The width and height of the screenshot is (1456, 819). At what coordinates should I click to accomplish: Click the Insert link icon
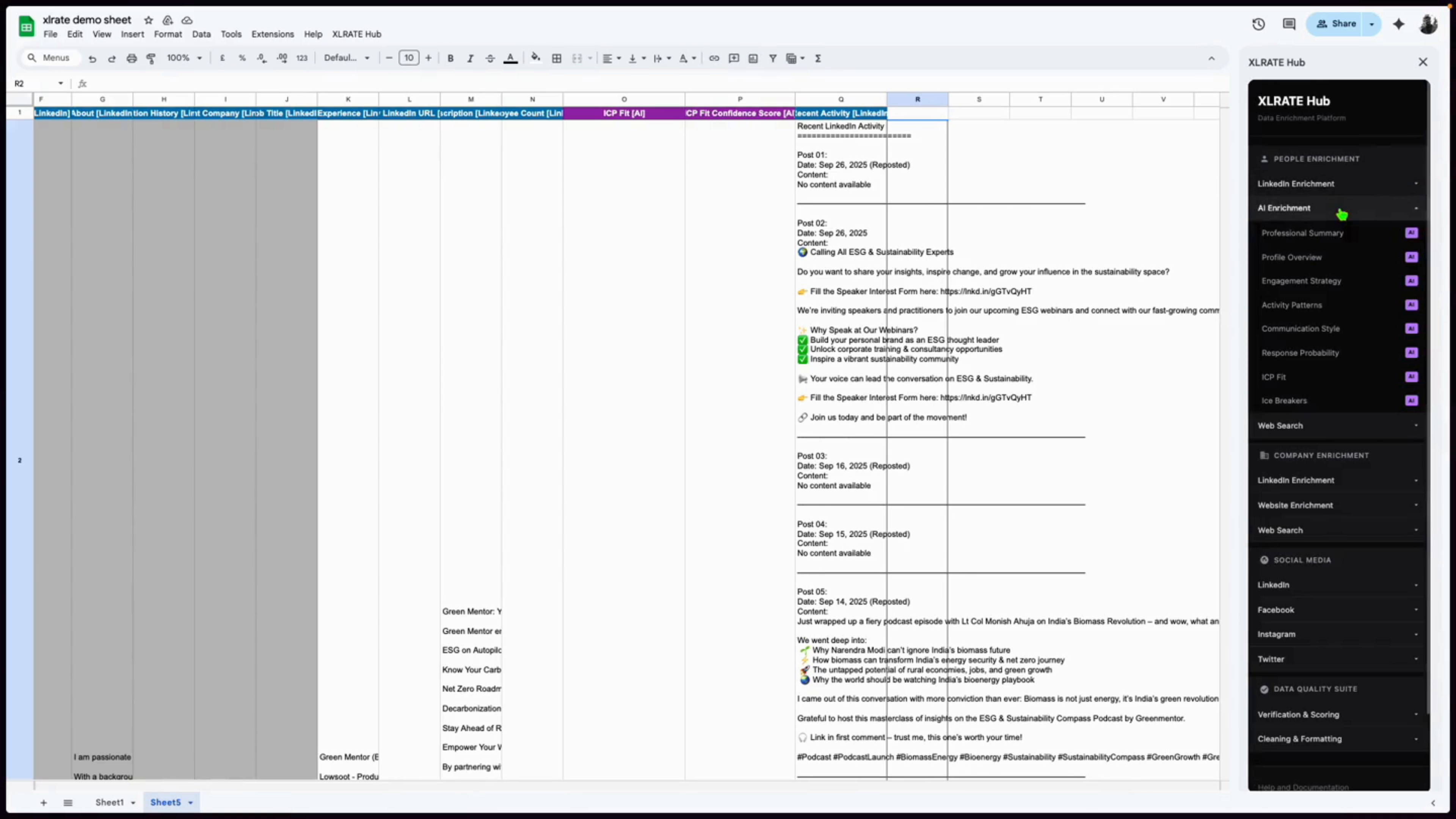714,58
